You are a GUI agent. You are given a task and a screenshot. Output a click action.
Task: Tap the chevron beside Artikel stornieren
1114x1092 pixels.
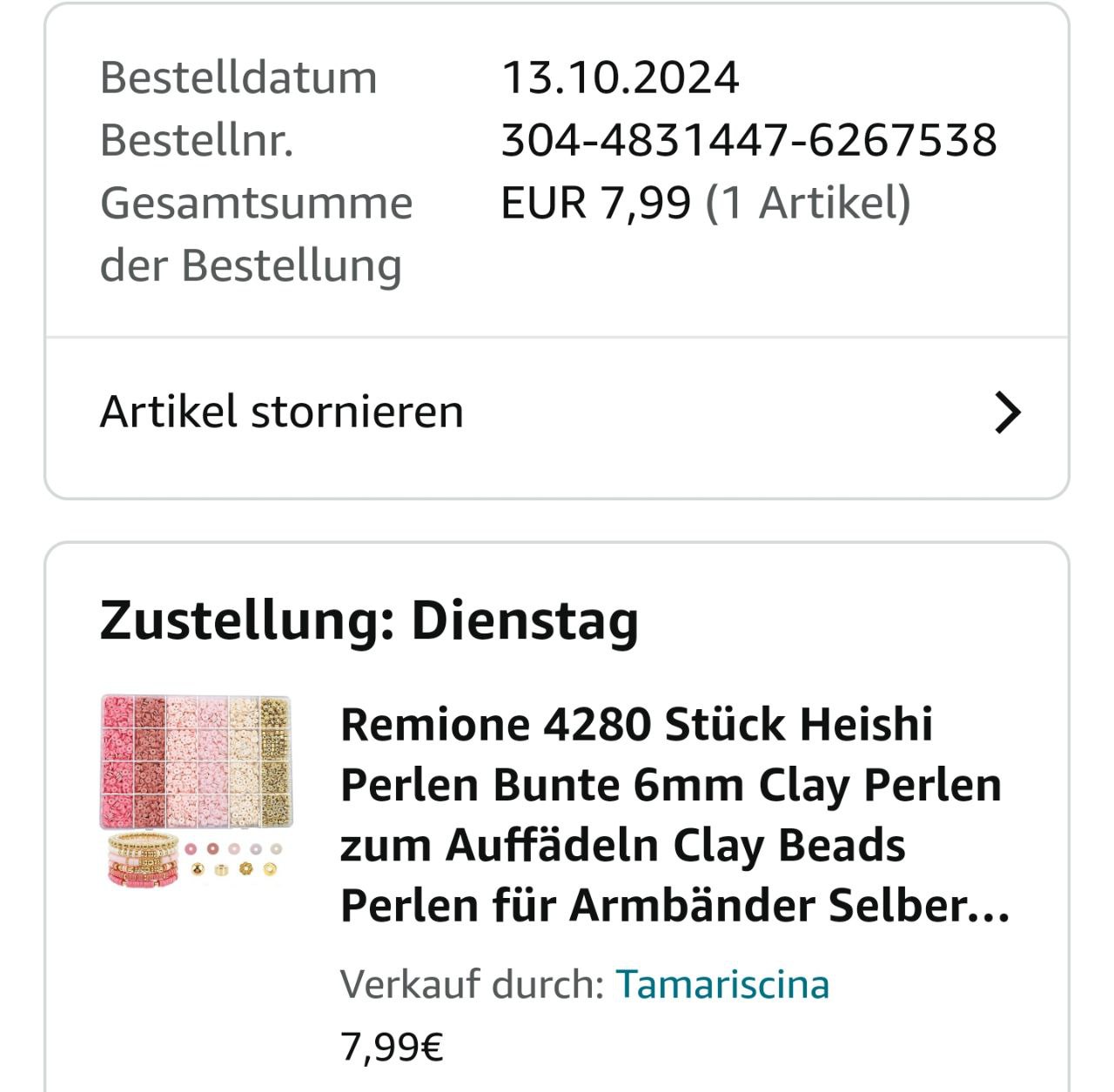click(x=1007, y=412)
